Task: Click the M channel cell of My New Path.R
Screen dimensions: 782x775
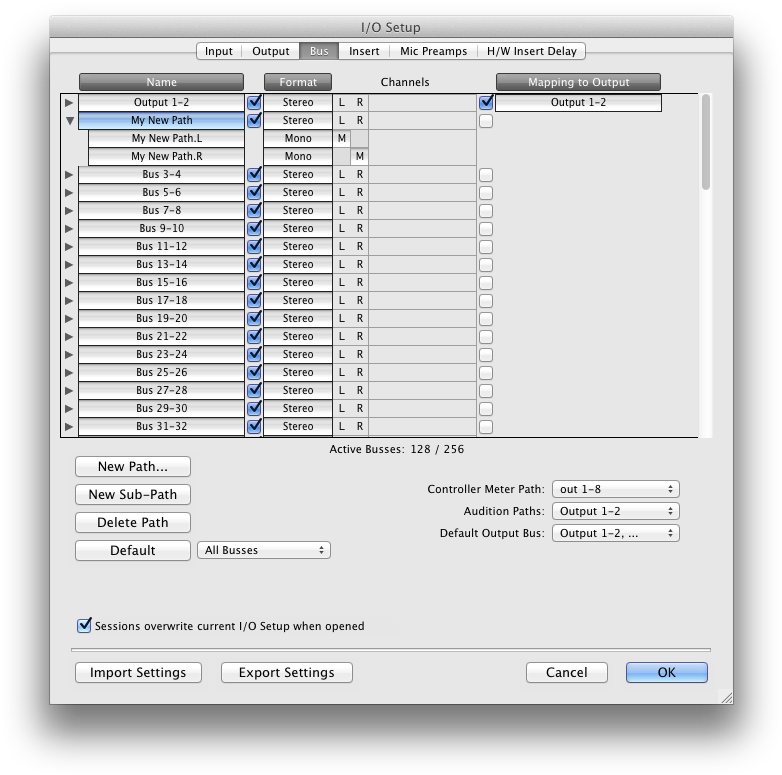Action: (x=360, y=156)
